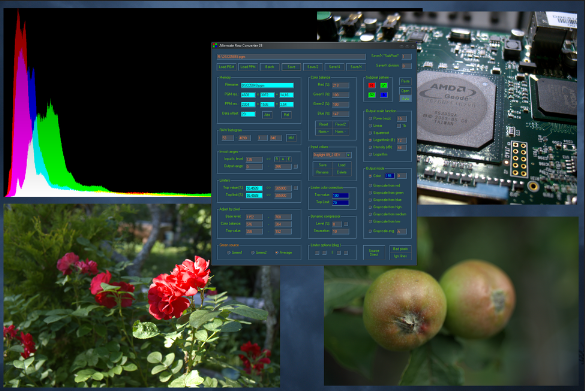The height and width of the screenshot is (391, 585).
Task: Select the Color output mode option
Action: pos(375,176)
